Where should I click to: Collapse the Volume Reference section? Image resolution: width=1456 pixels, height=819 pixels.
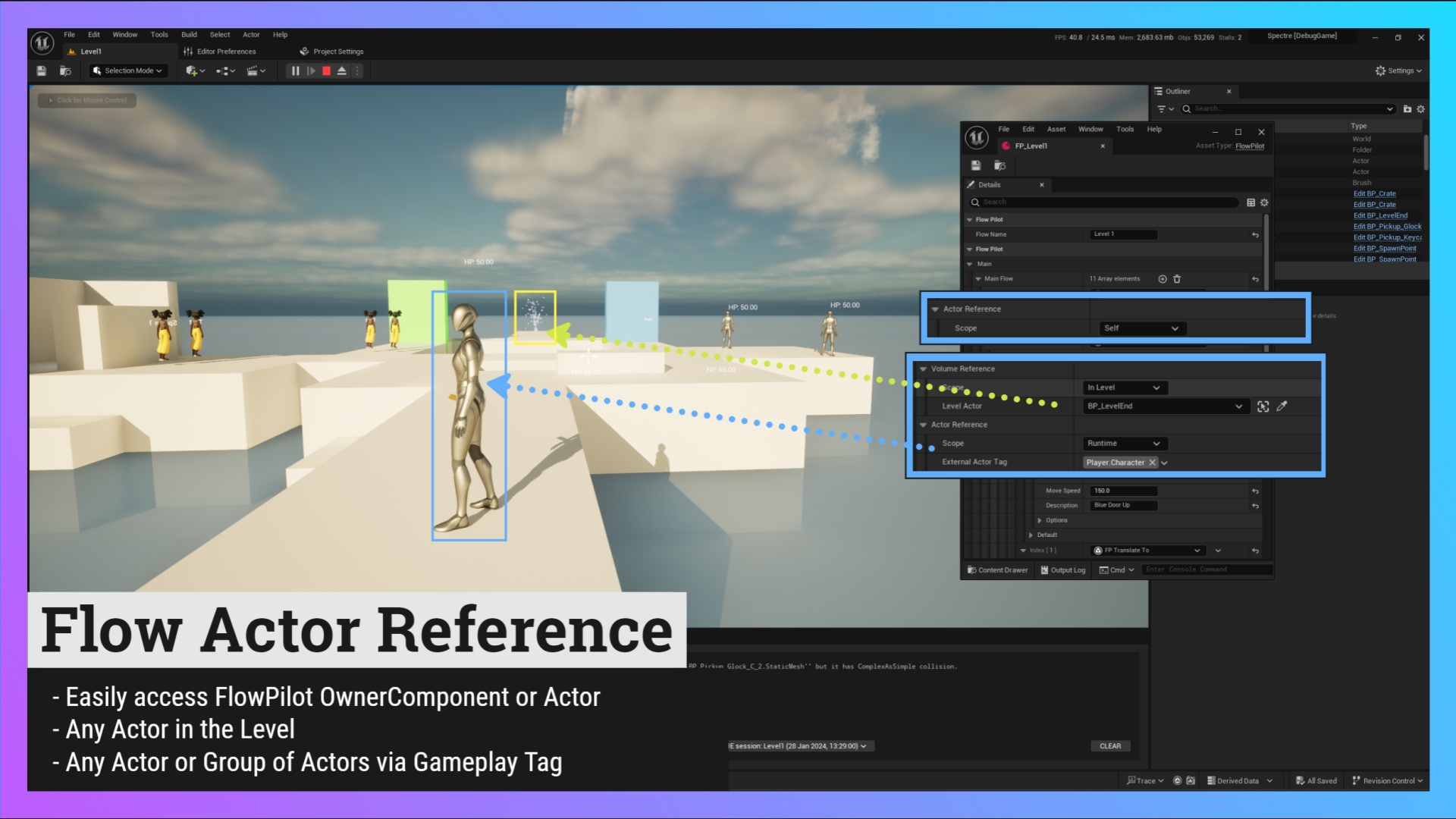pos(923,369)
